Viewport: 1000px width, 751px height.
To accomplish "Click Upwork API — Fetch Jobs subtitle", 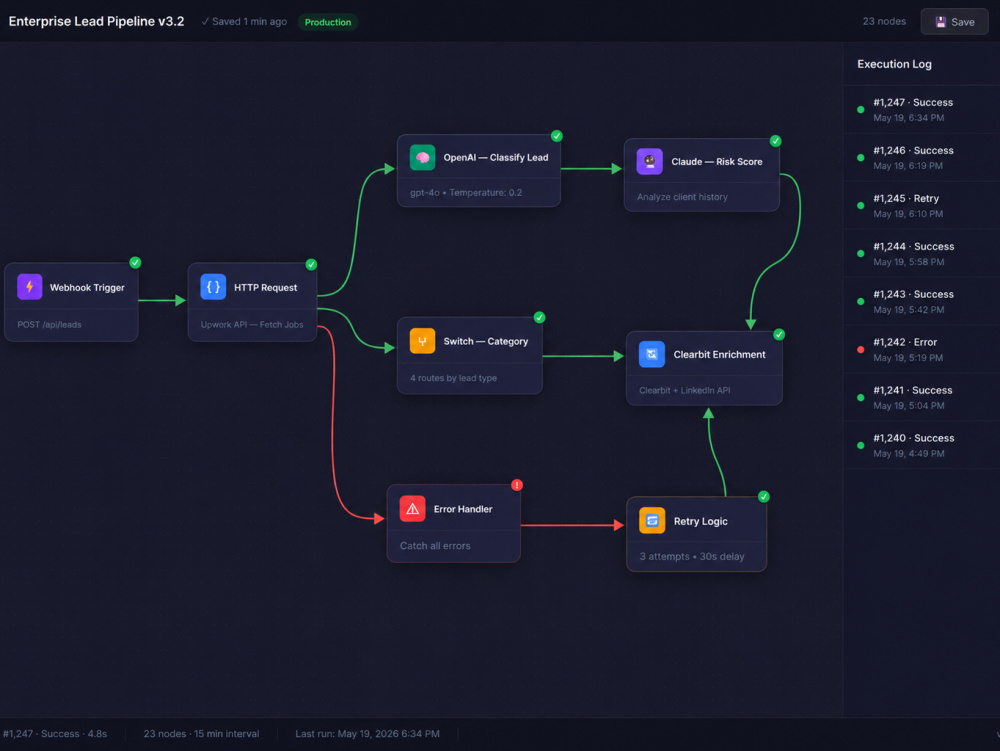I will click(252, 324).
